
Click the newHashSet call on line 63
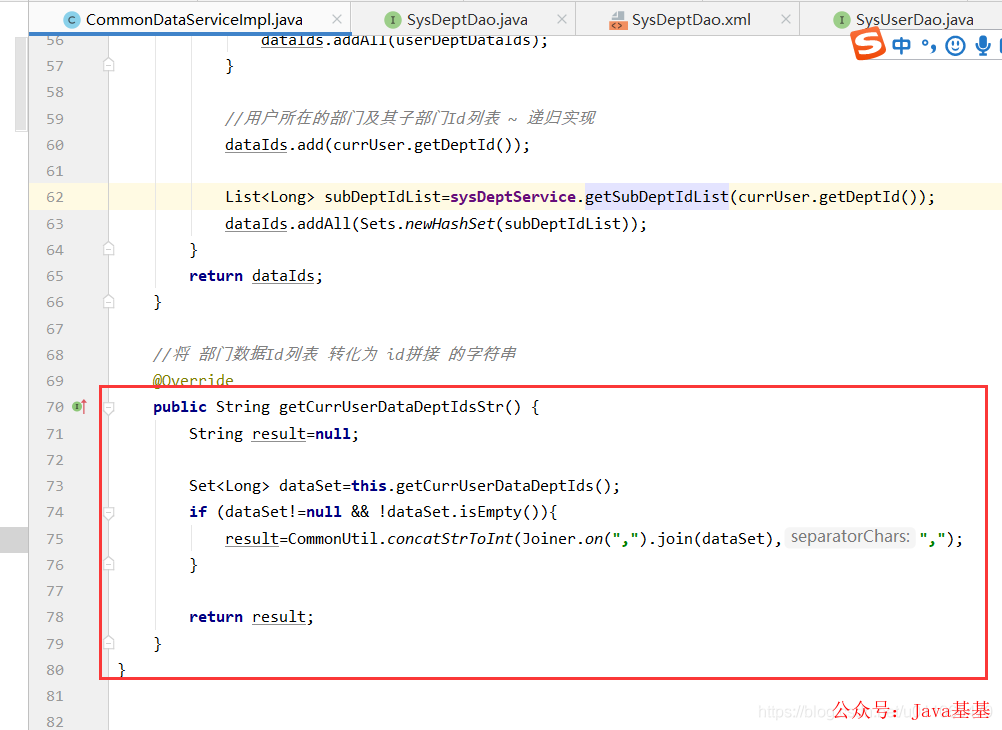(450, 224)
